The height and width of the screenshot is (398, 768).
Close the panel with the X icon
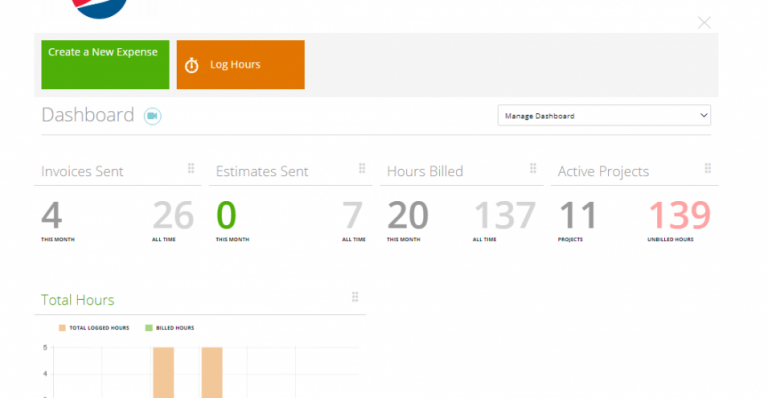coord(704,23)
